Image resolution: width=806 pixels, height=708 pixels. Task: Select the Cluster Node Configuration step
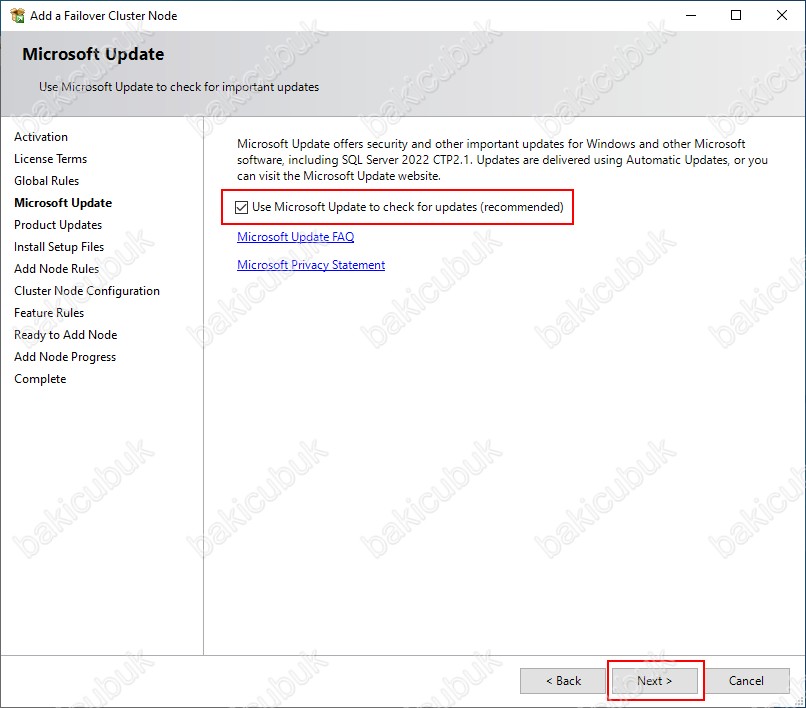pyautogui.click(x=87, y=291)
